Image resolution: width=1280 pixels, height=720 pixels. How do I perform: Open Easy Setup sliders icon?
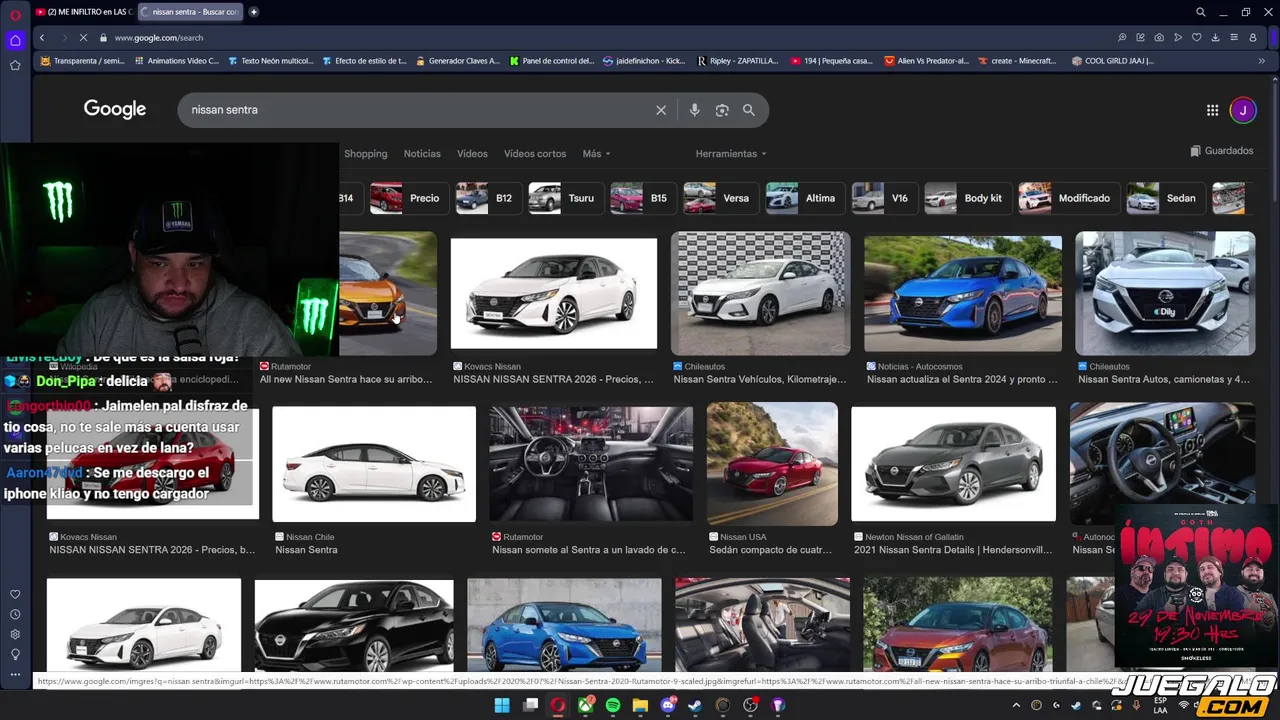(1234, 37)
